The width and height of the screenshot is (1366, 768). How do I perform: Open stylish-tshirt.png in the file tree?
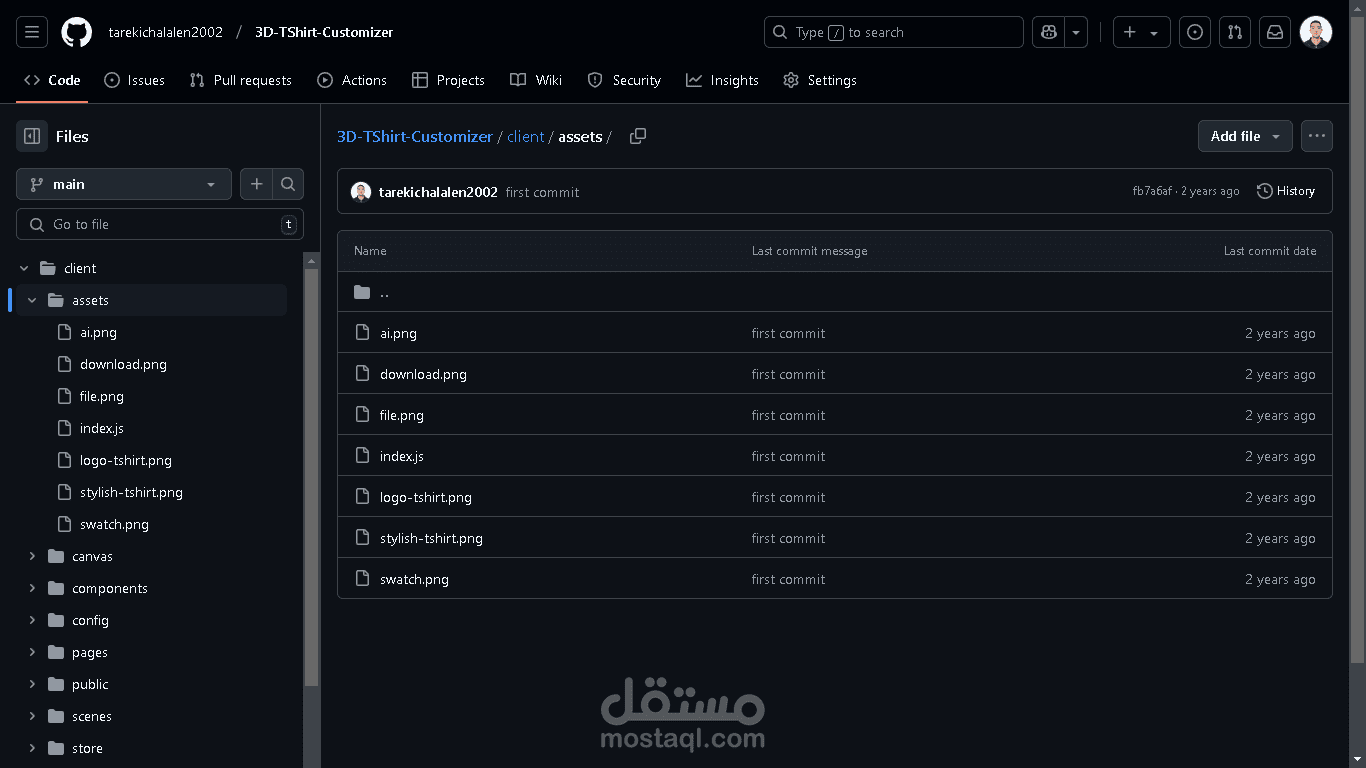pyautogui.click(x=131, y=492)
